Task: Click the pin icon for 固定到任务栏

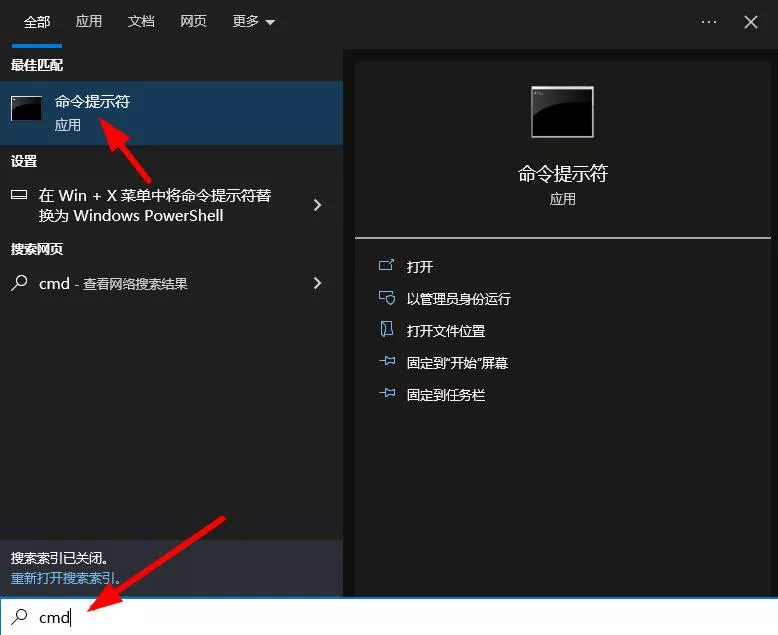Action: coord(388,393)
